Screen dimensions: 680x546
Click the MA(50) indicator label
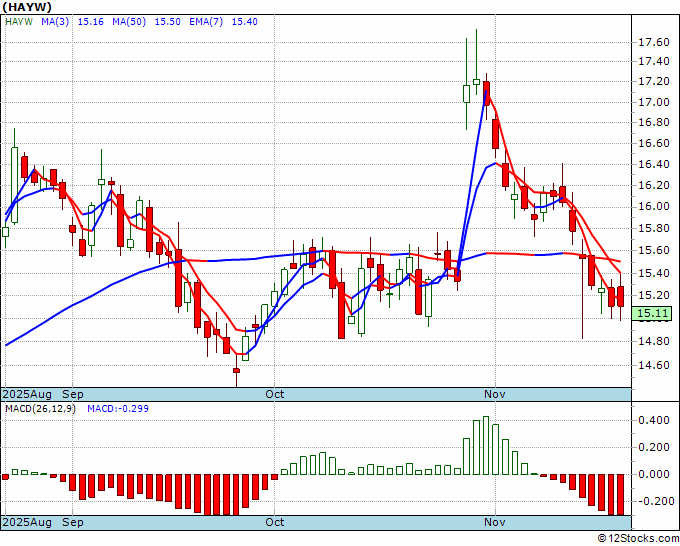click(129, 22)
